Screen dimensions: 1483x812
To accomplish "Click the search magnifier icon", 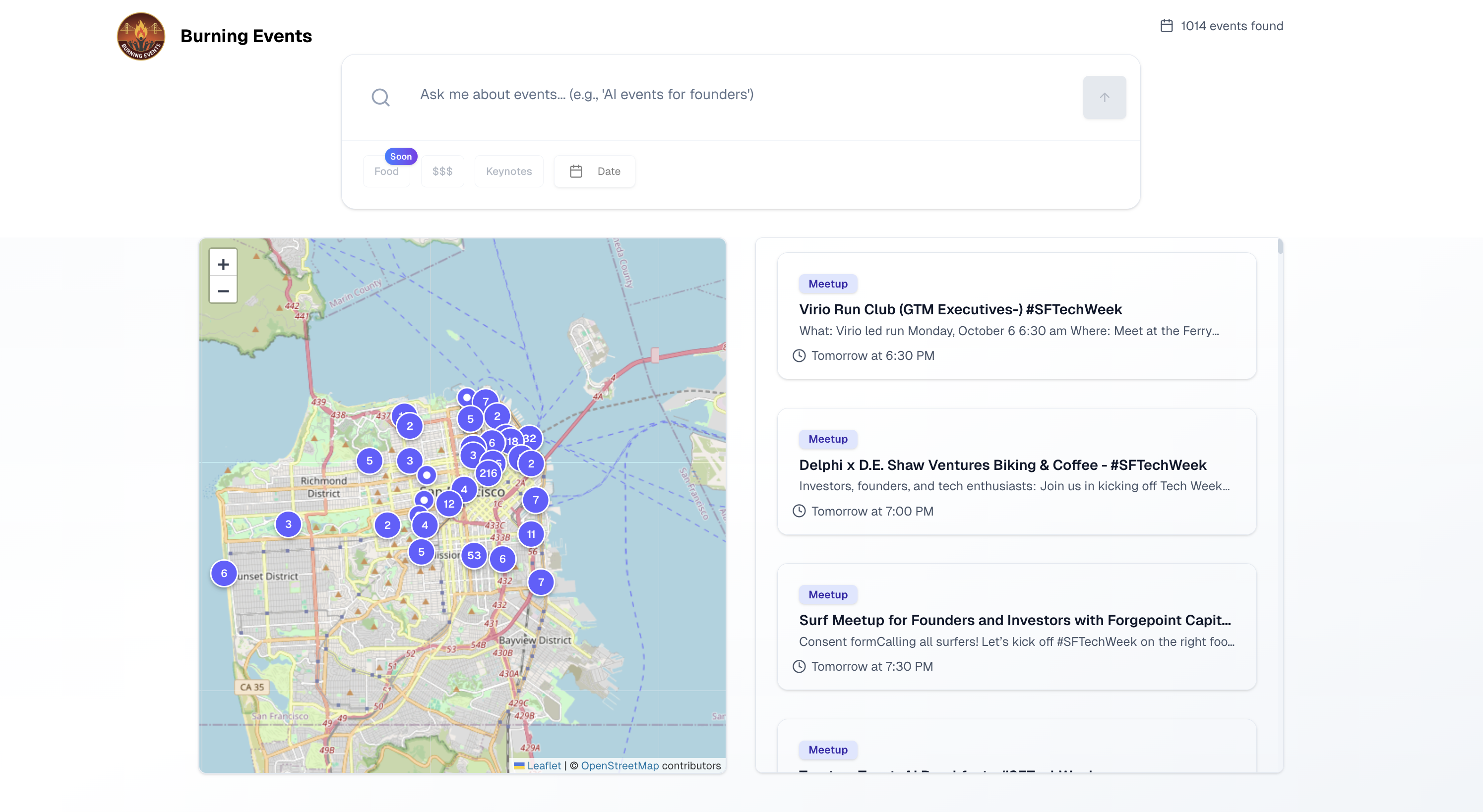I will [x=380, y=97].
